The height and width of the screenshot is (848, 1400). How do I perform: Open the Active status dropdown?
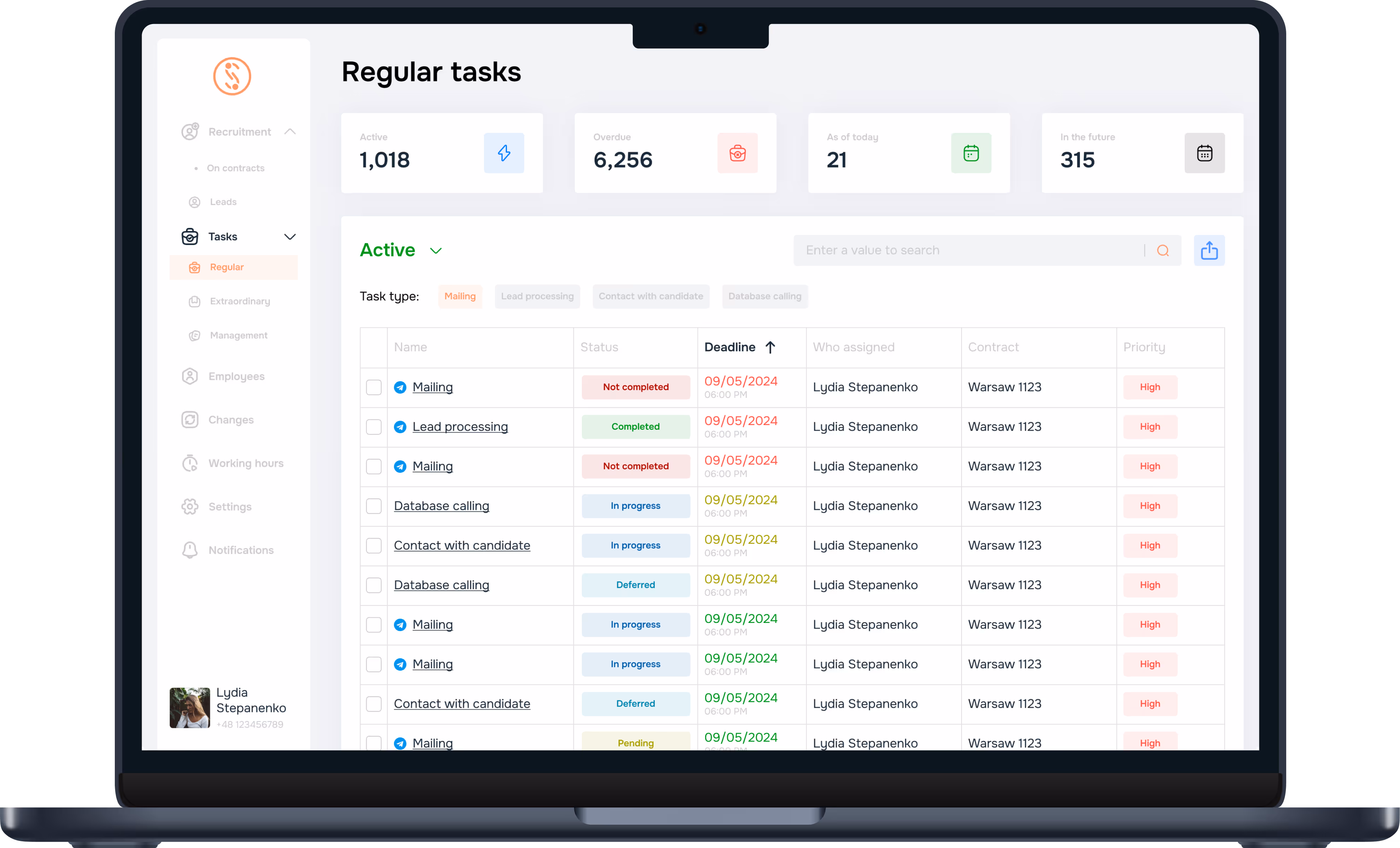[x=435, y=251]
